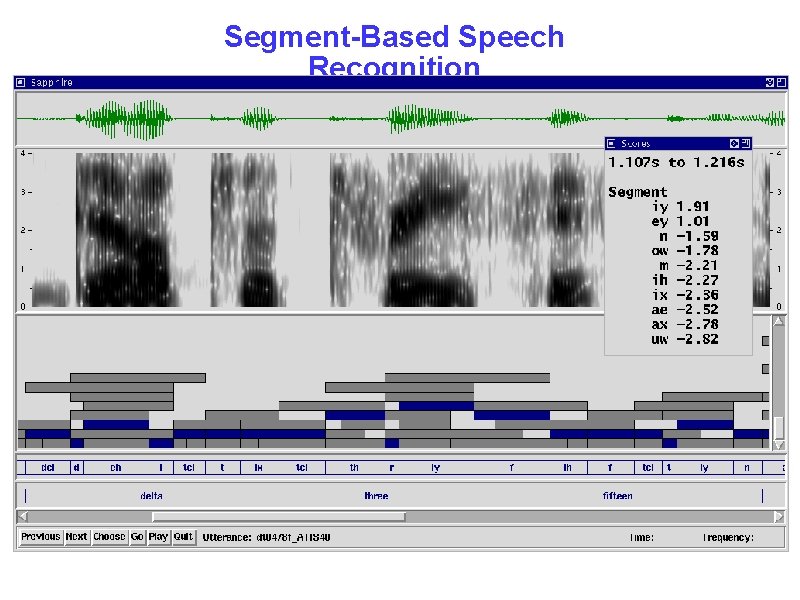Select the word 'delta' in transcription

(152, 495)
